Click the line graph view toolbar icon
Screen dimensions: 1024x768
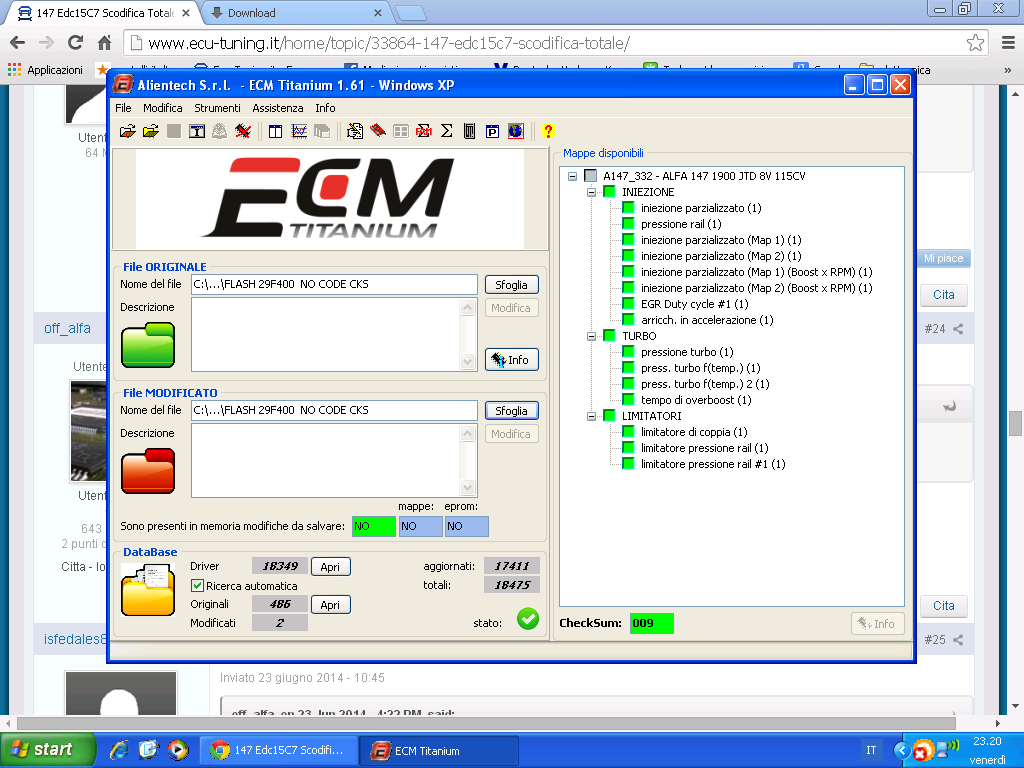coord(298,131)
